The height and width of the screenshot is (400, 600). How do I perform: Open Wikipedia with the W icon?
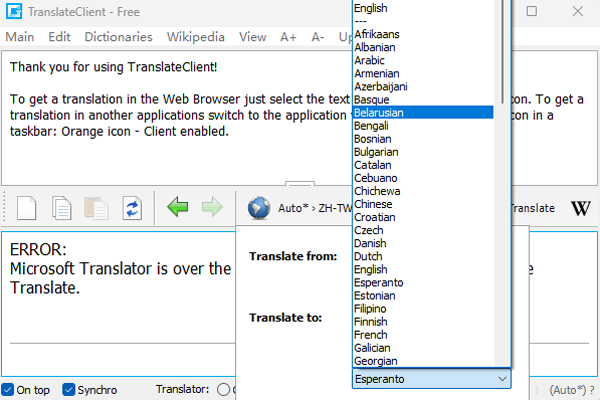[x=580, y=208]
